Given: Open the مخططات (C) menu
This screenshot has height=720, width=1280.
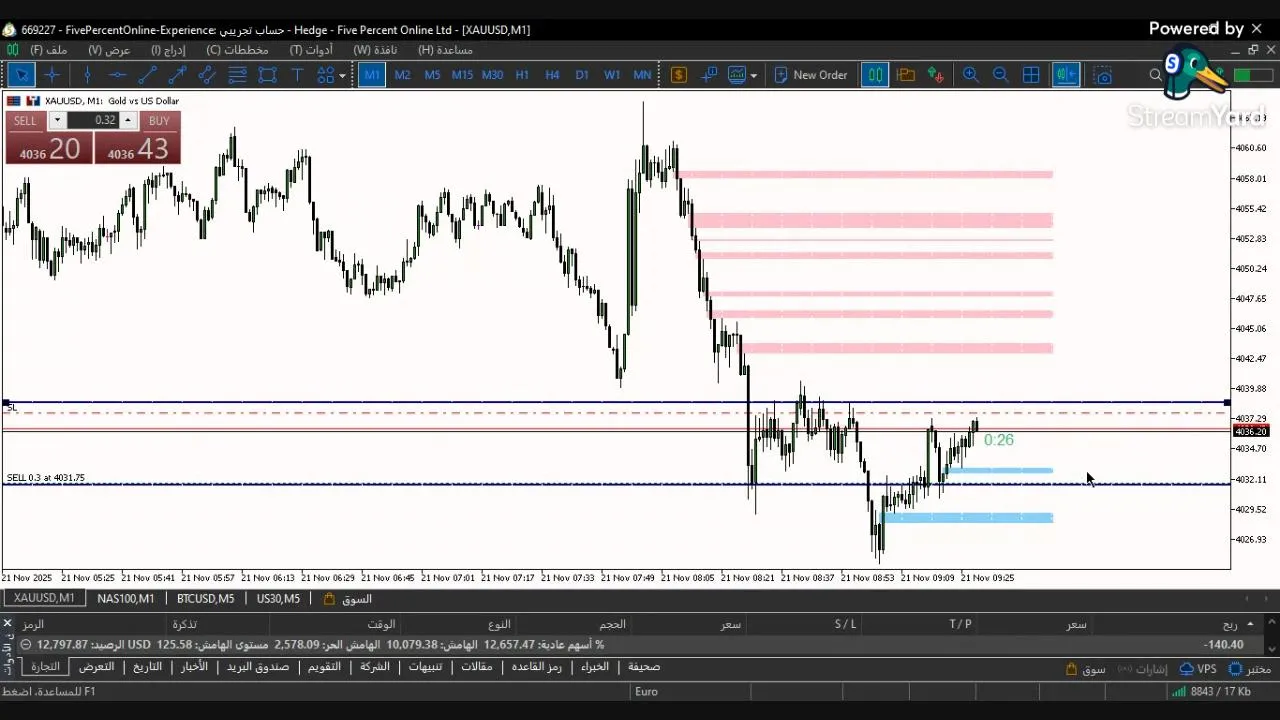Looking at the screenshot, I should pos(237,50).
